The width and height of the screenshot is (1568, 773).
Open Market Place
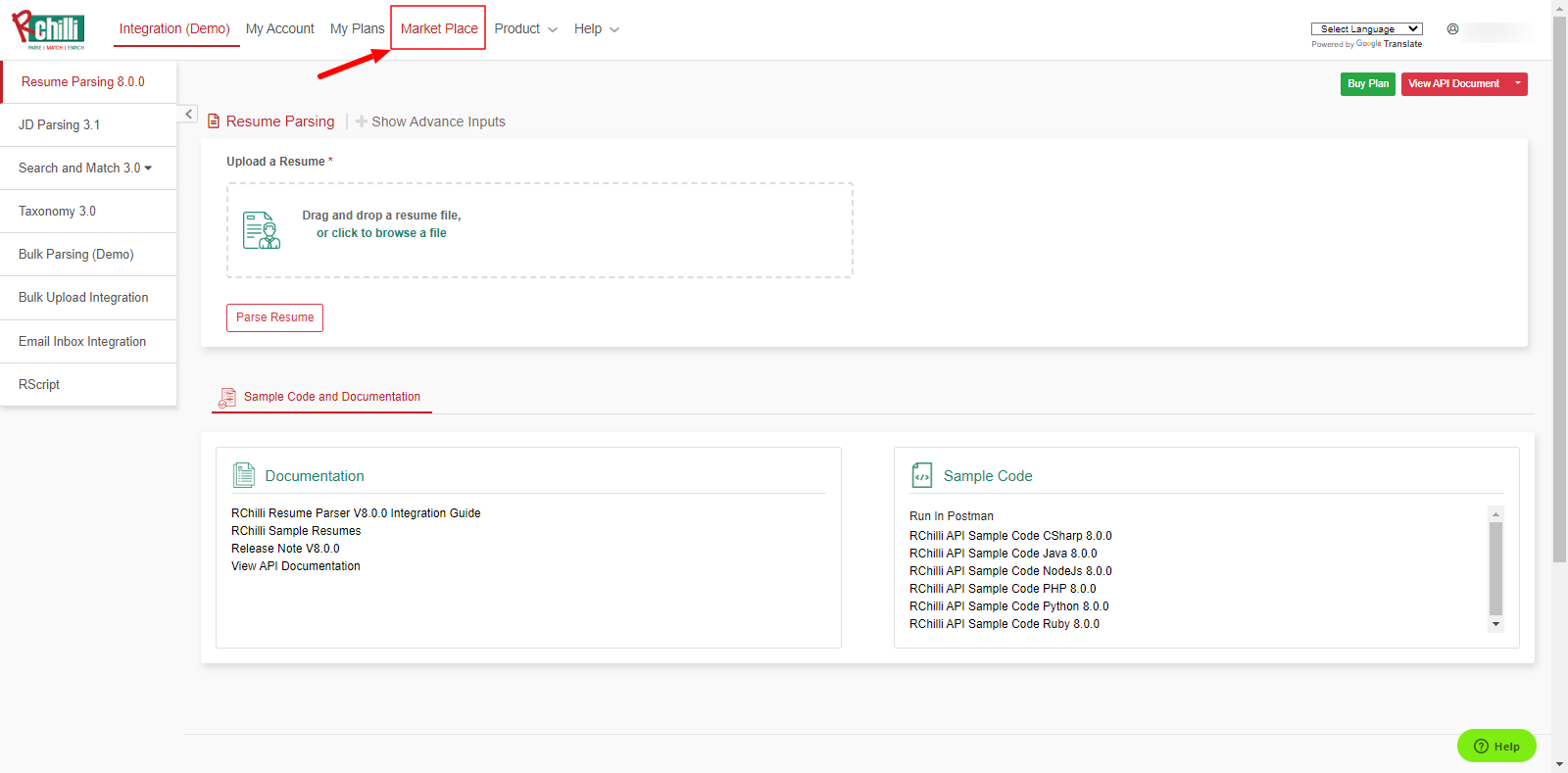(x=439, y=29)
